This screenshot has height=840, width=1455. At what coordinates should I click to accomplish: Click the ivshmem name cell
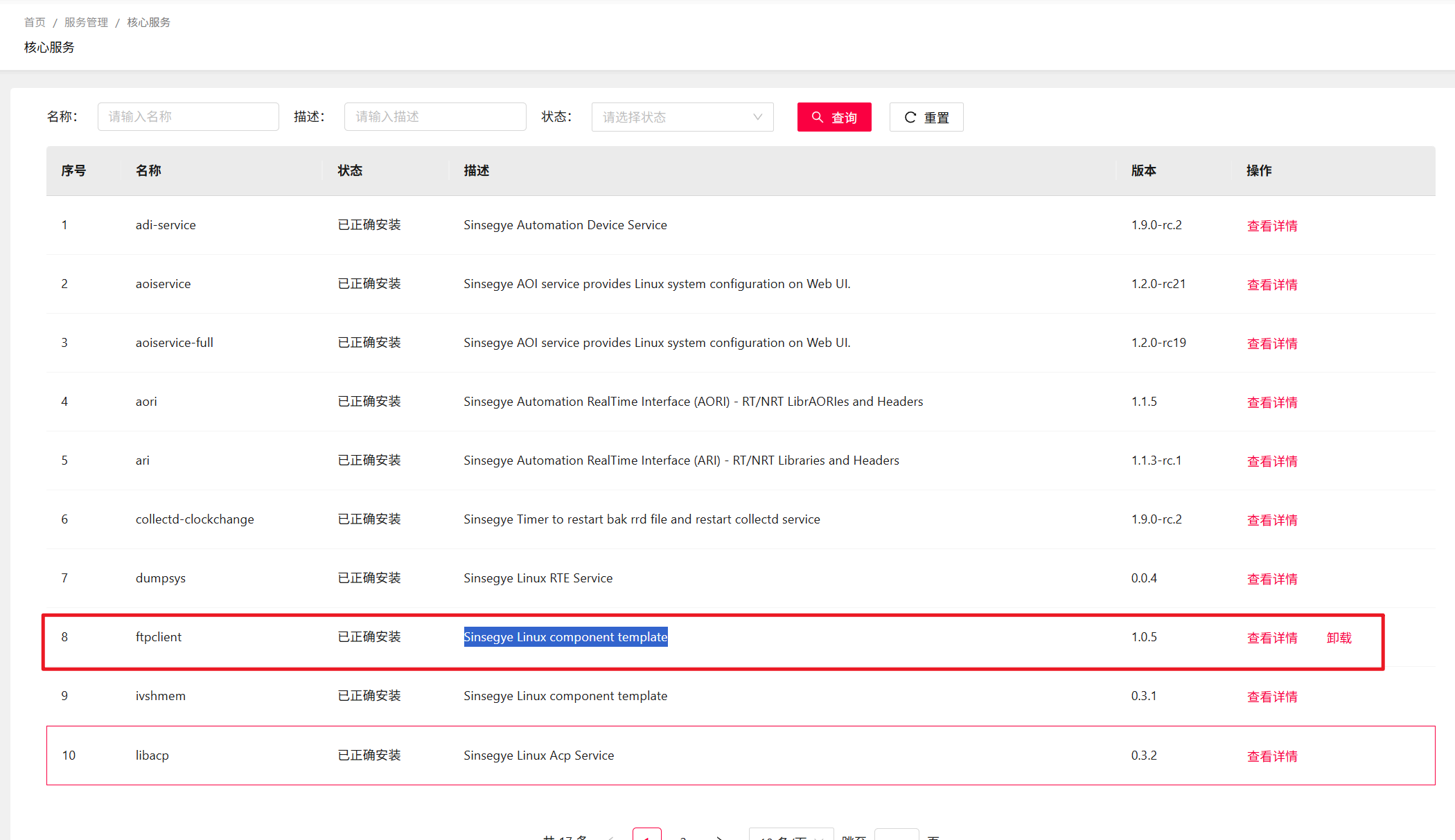[x=161, y=696]
